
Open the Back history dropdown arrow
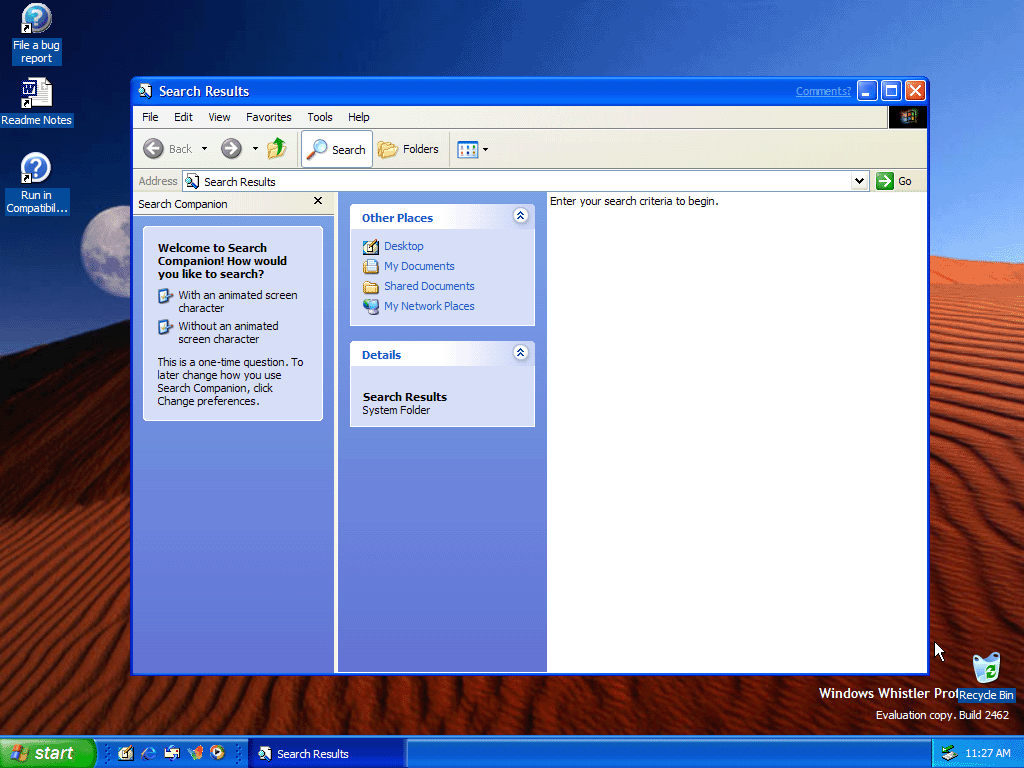pos(204,149)
